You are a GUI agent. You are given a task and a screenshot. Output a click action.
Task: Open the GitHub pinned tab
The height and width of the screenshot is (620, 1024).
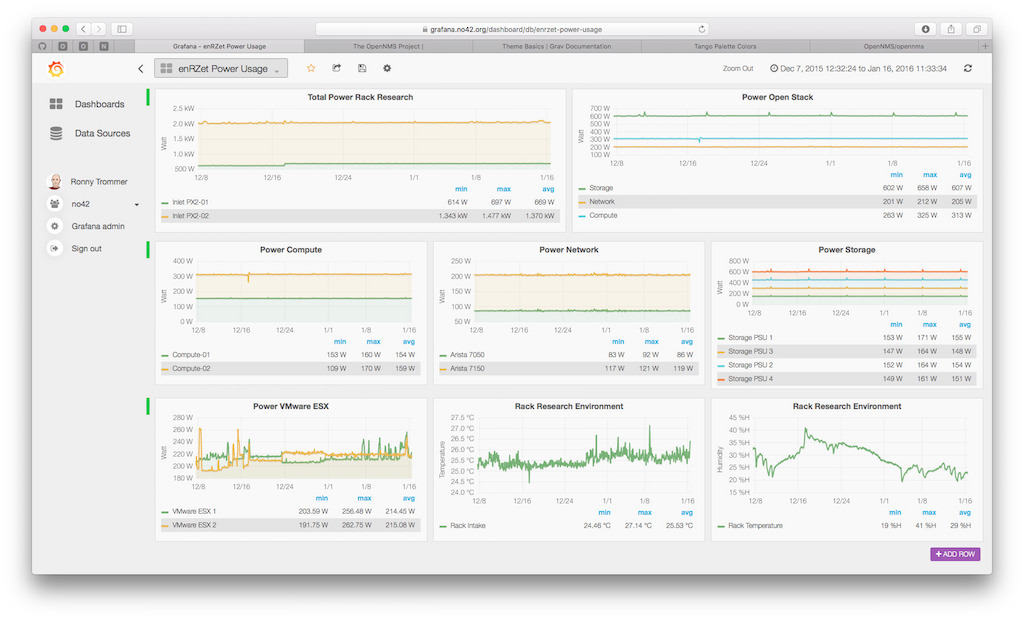tap(42, 46)
